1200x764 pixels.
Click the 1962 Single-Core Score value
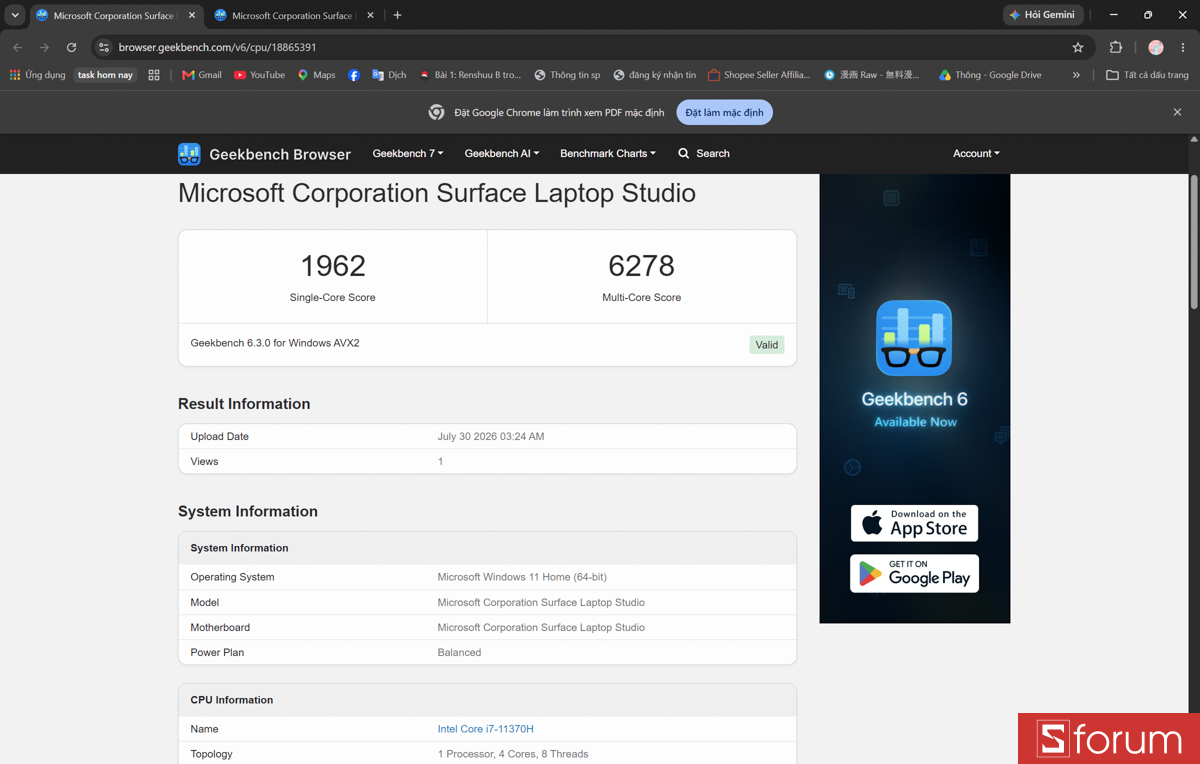point(333,266)
